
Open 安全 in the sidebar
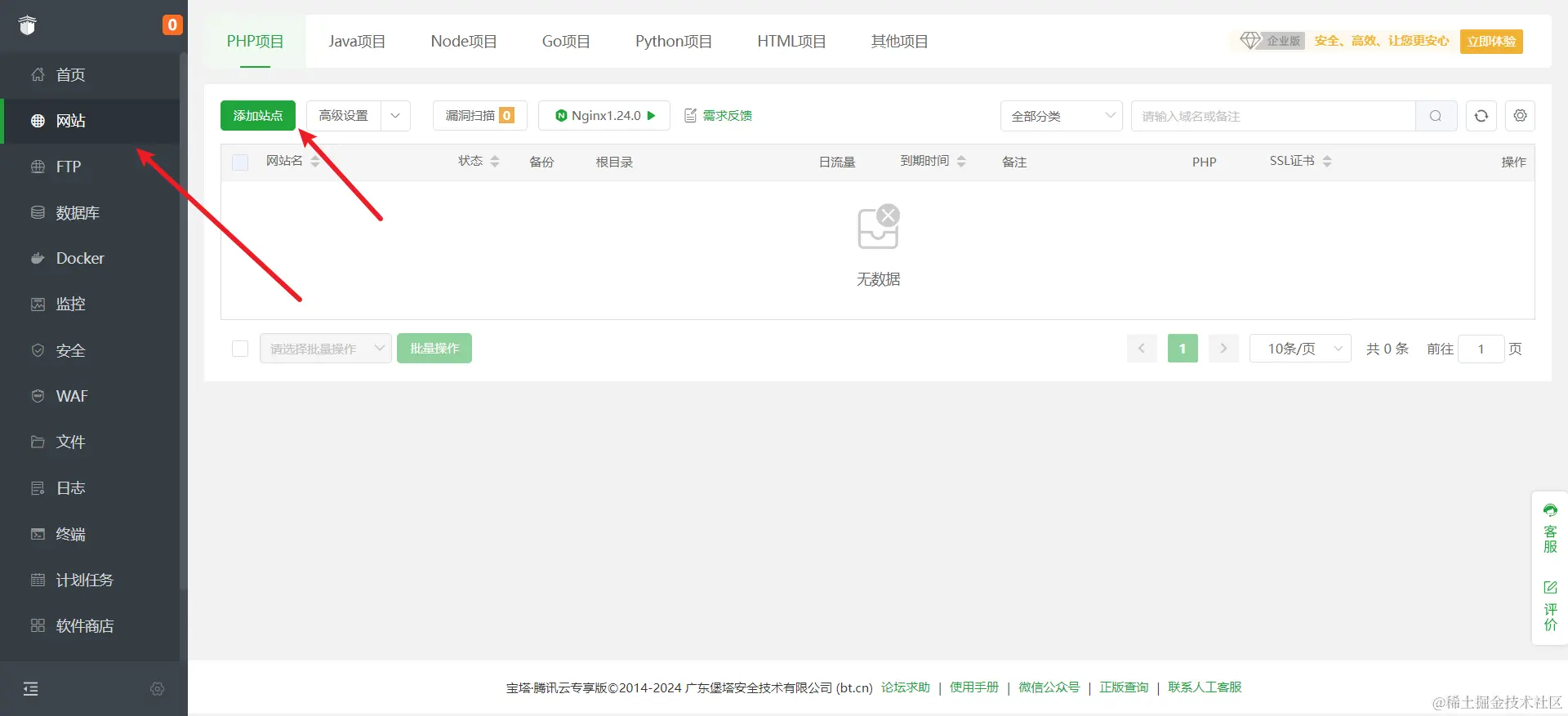point(90,350)
